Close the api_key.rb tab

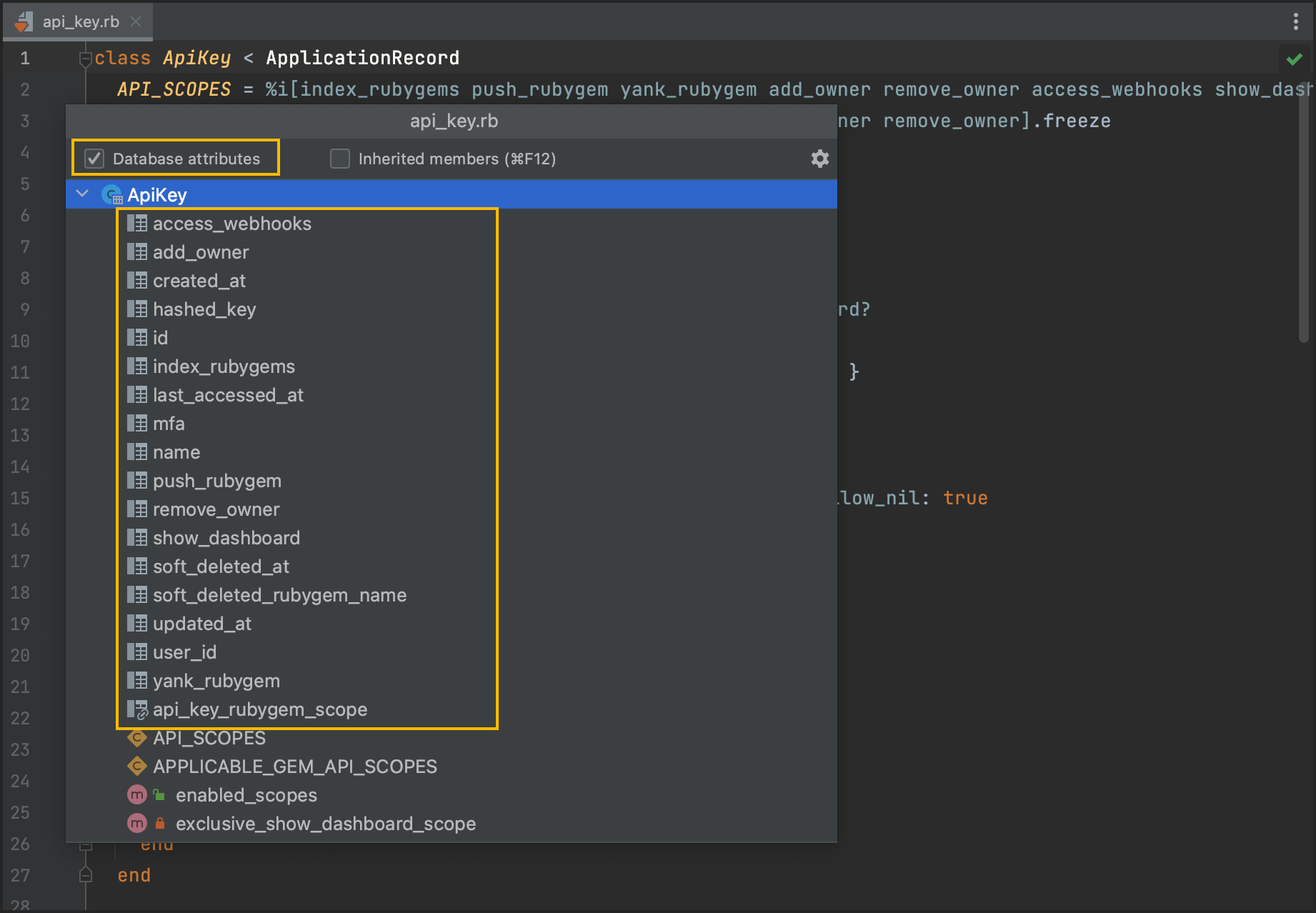coord(136,21)
